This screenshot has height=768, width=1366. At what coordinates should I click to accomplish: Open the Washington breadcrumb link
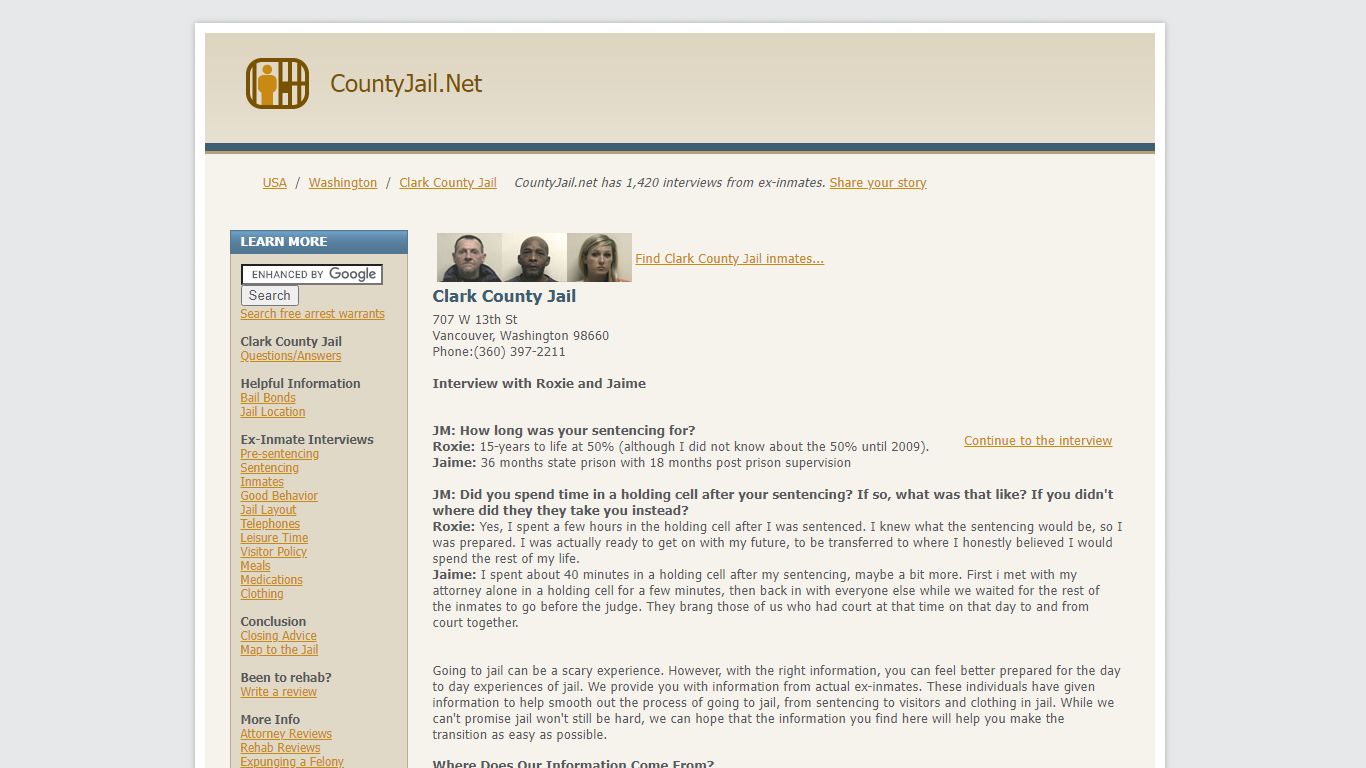343,183
